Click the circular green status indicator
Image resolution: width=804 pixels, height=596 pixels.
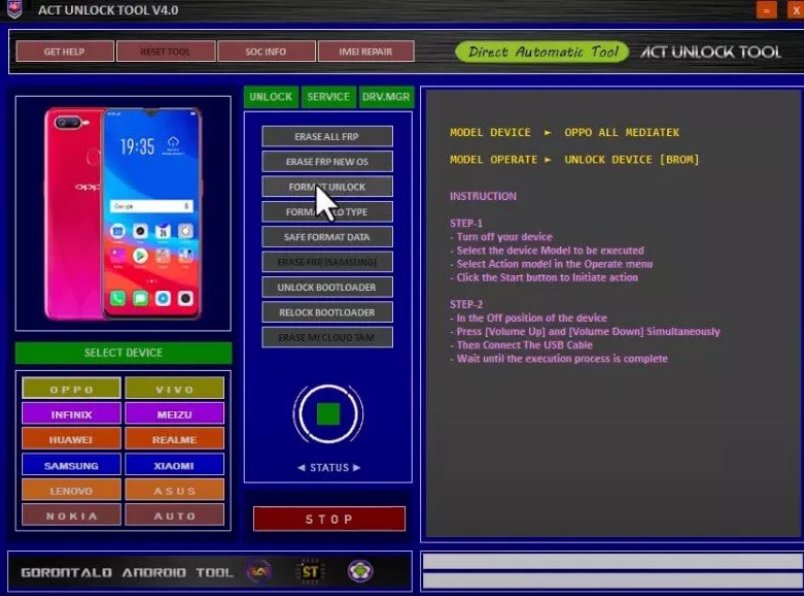(x=328, y=413)
